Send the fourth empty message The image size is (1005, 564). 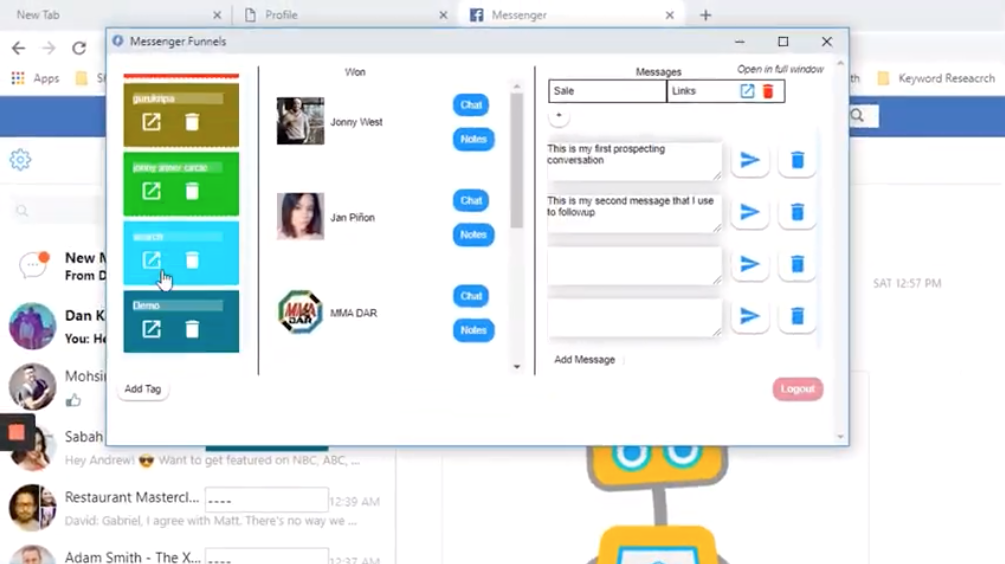click(749, 315)
